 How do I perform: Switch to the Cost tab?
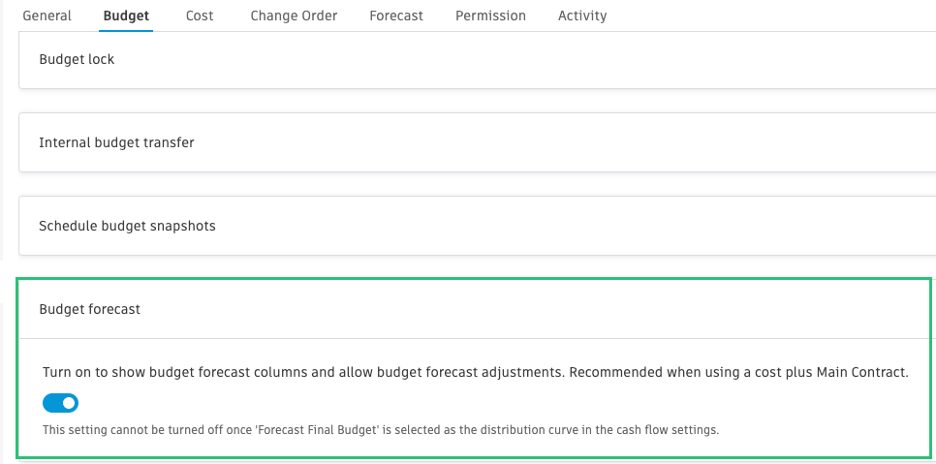pyautogui.click(x=201, y=16)
